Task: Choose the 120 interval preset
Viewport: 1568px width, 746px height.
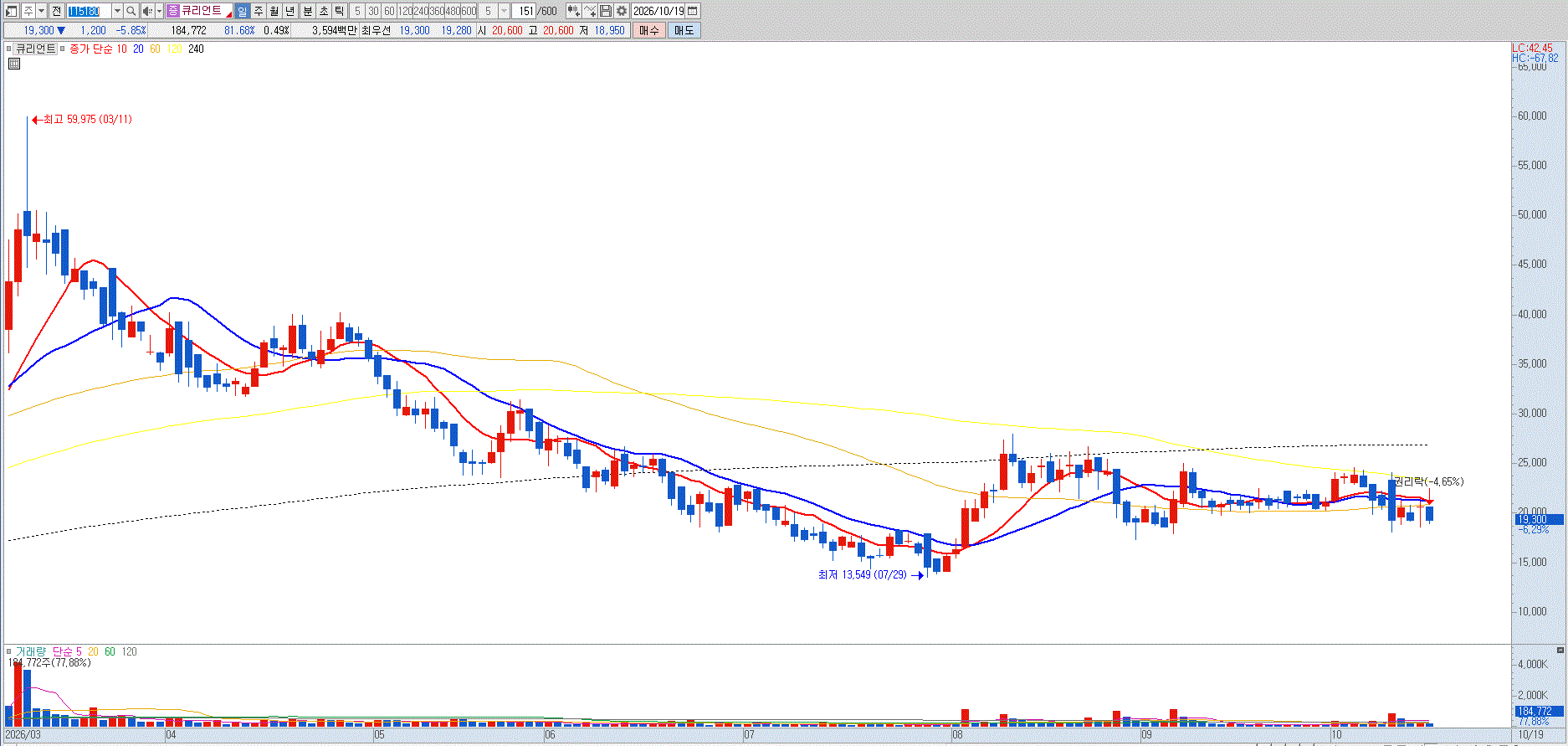Action: (405, 11)
